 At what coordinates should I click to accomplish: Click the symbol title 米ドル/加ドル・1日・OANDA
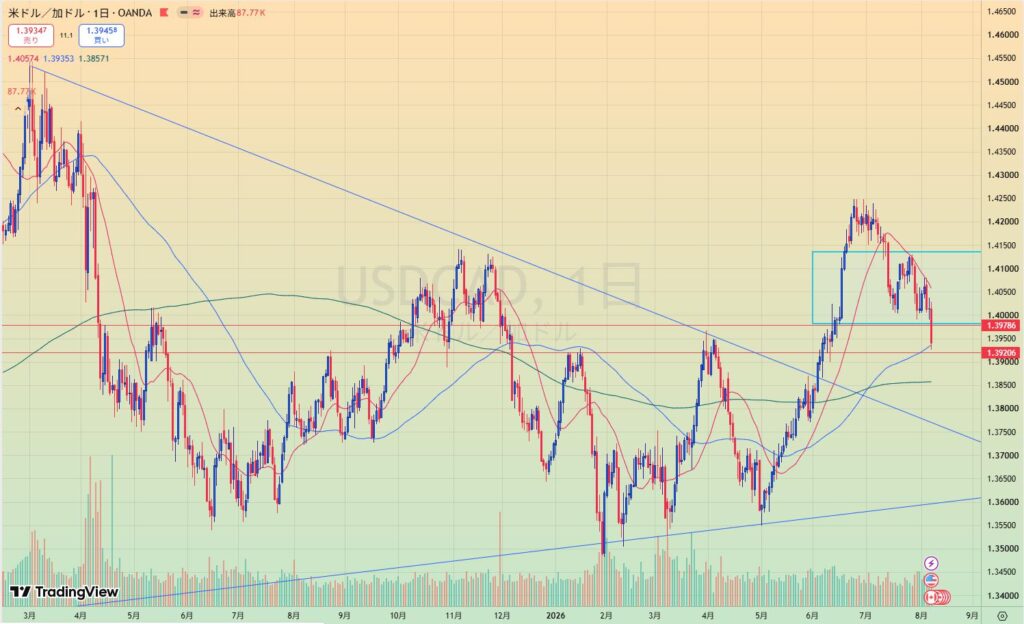[x=80, y=12]
